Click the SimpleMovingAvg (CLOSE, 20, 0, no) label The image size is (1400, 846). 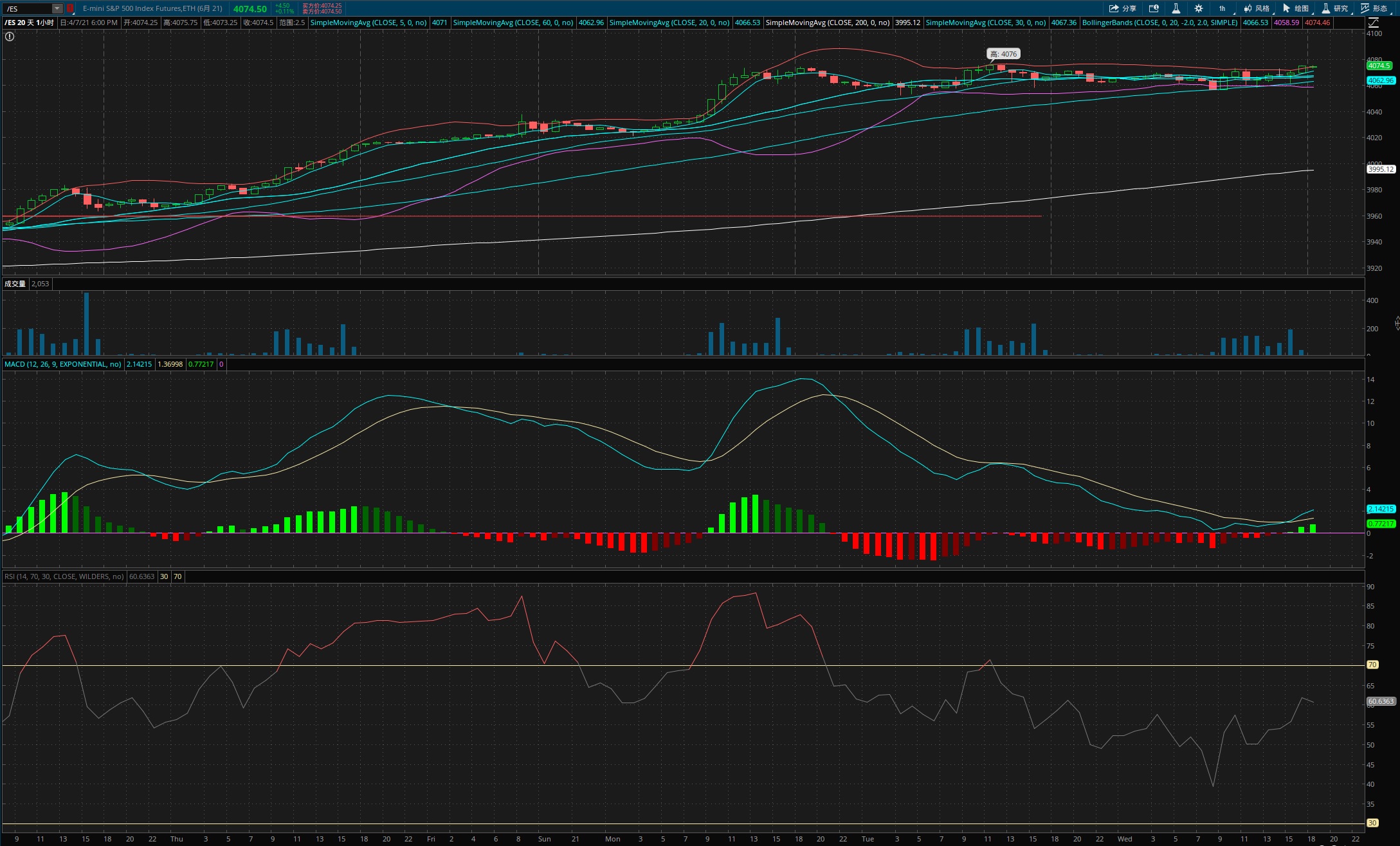[x=669, y=23]
